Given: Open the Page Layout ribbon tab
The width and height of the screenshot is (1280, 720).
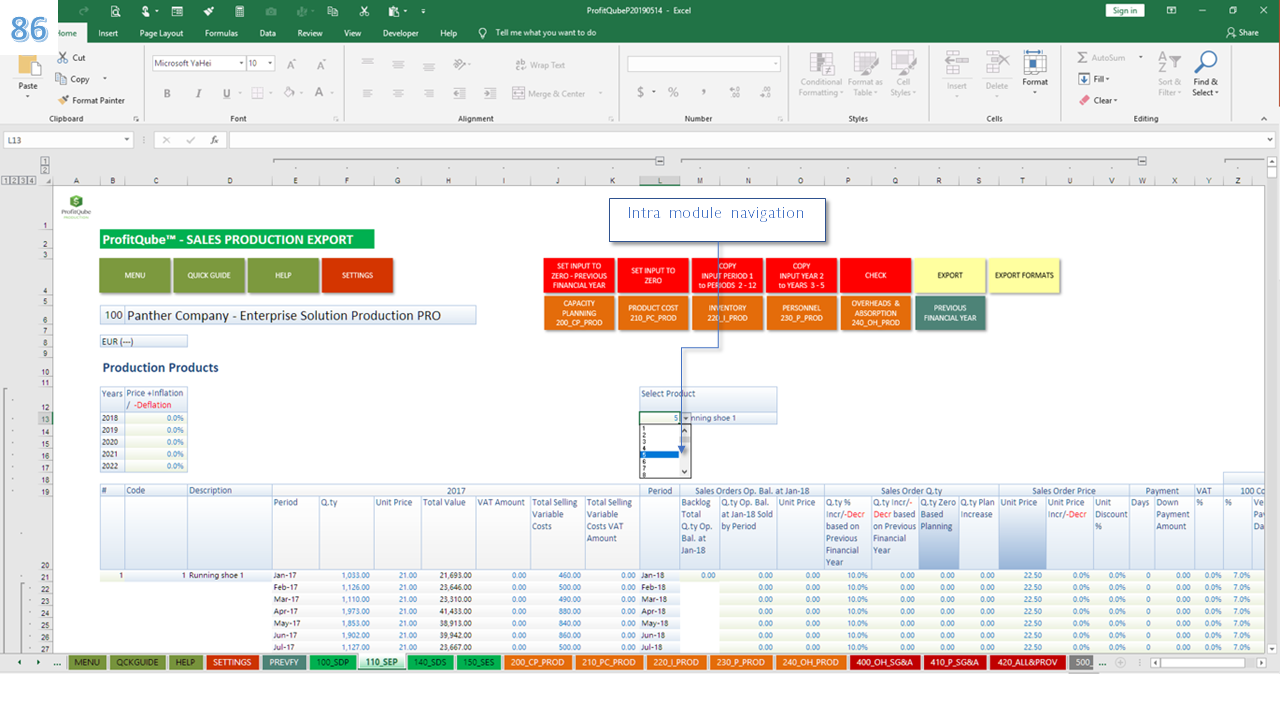Looking at the screenshot, I should [x=161, y=33].
